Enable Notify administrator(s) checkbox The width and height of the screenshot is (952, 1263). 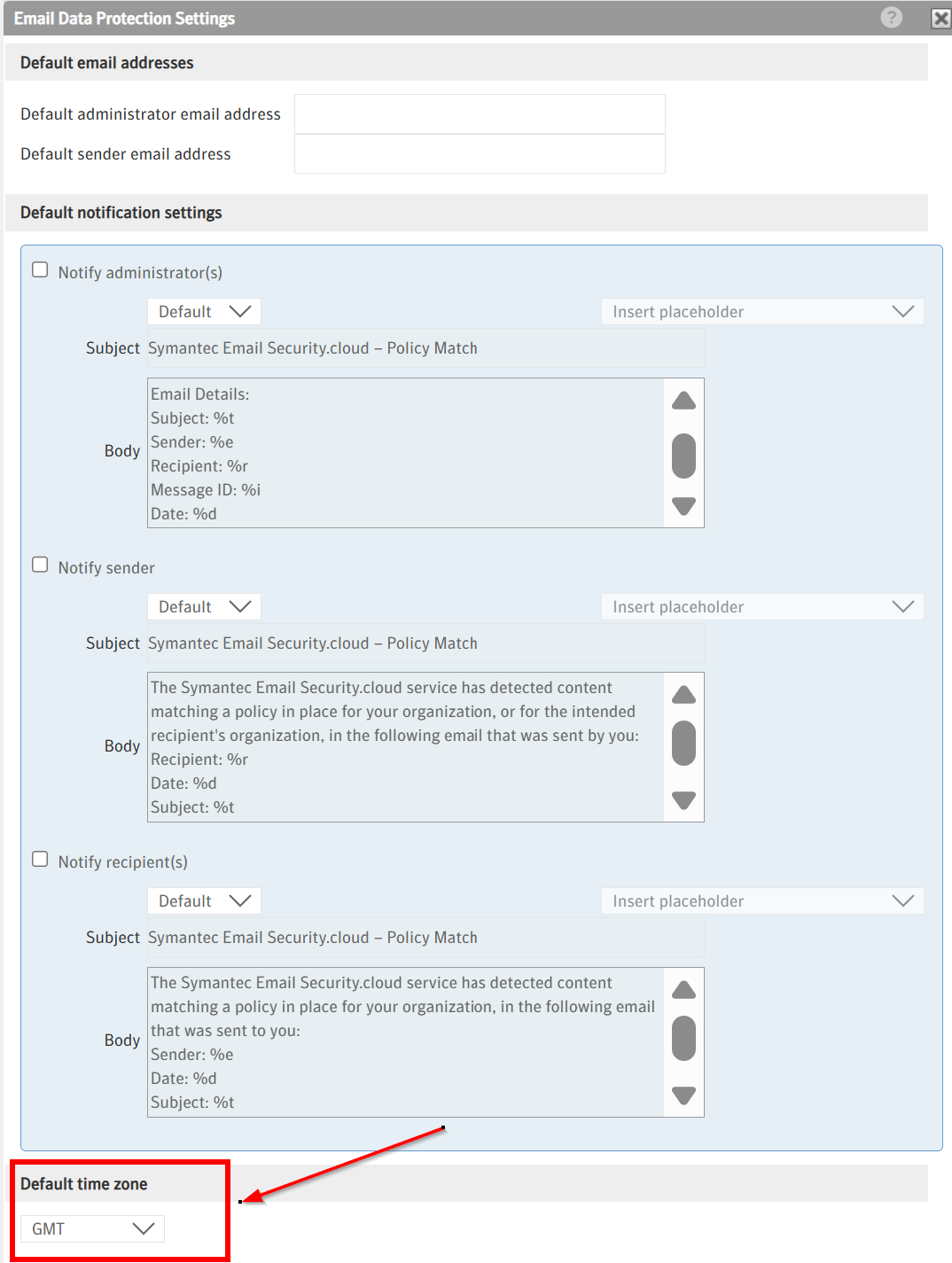pyautogui.click(x=40, y=269)
